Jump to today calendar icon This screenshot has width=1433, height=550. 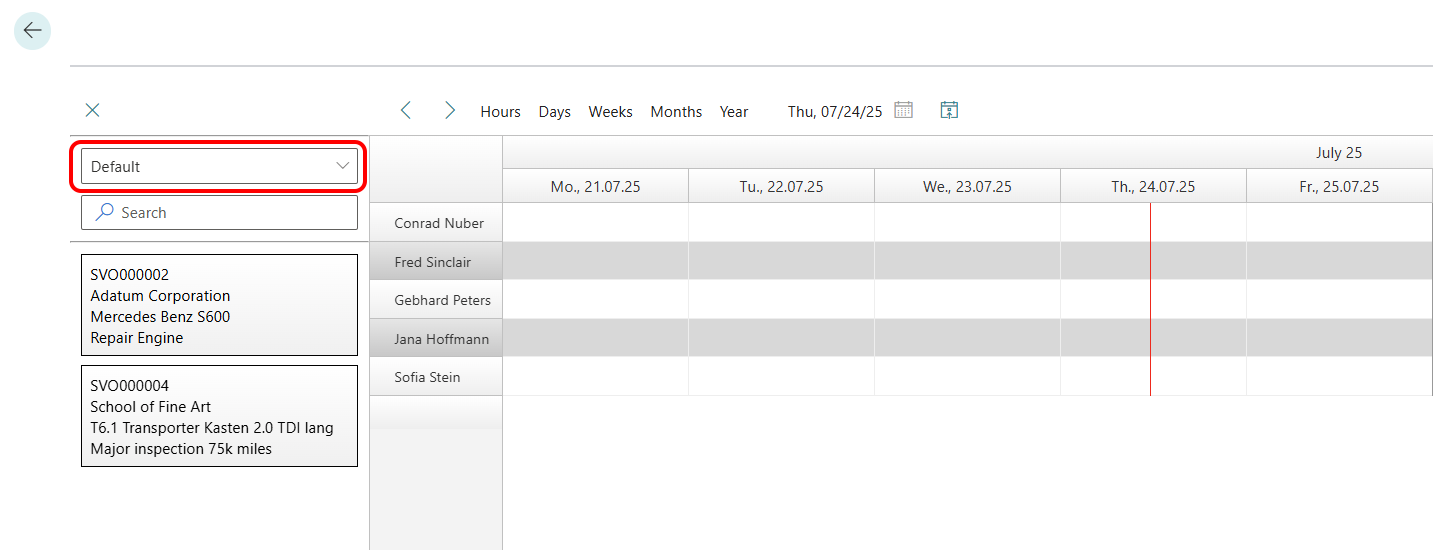[x=949, y=110]
